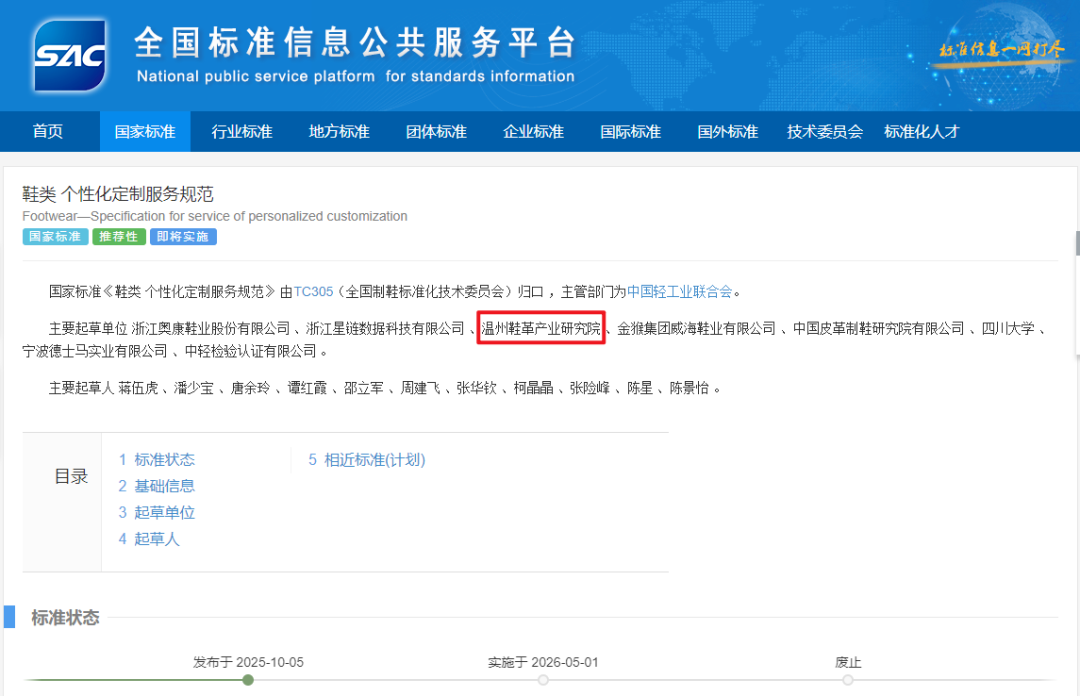Image resolution: width=1080 pixels, height=696 pixels.
Task: Select the 国家标准 badge tag
Action: coord(55,237)
